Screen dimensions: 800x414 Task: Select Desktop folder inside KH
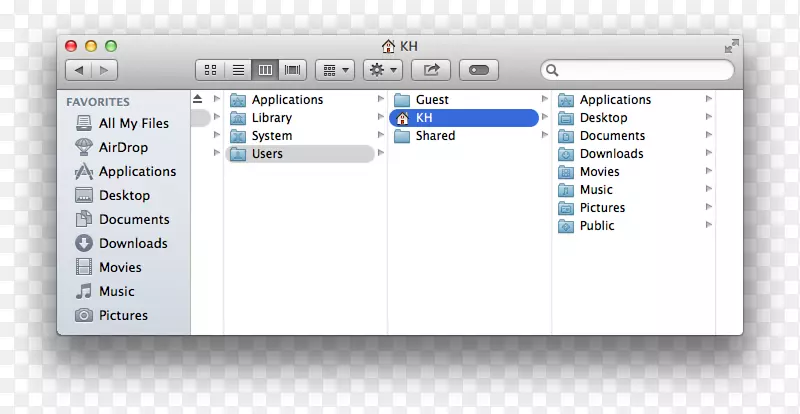629,117
